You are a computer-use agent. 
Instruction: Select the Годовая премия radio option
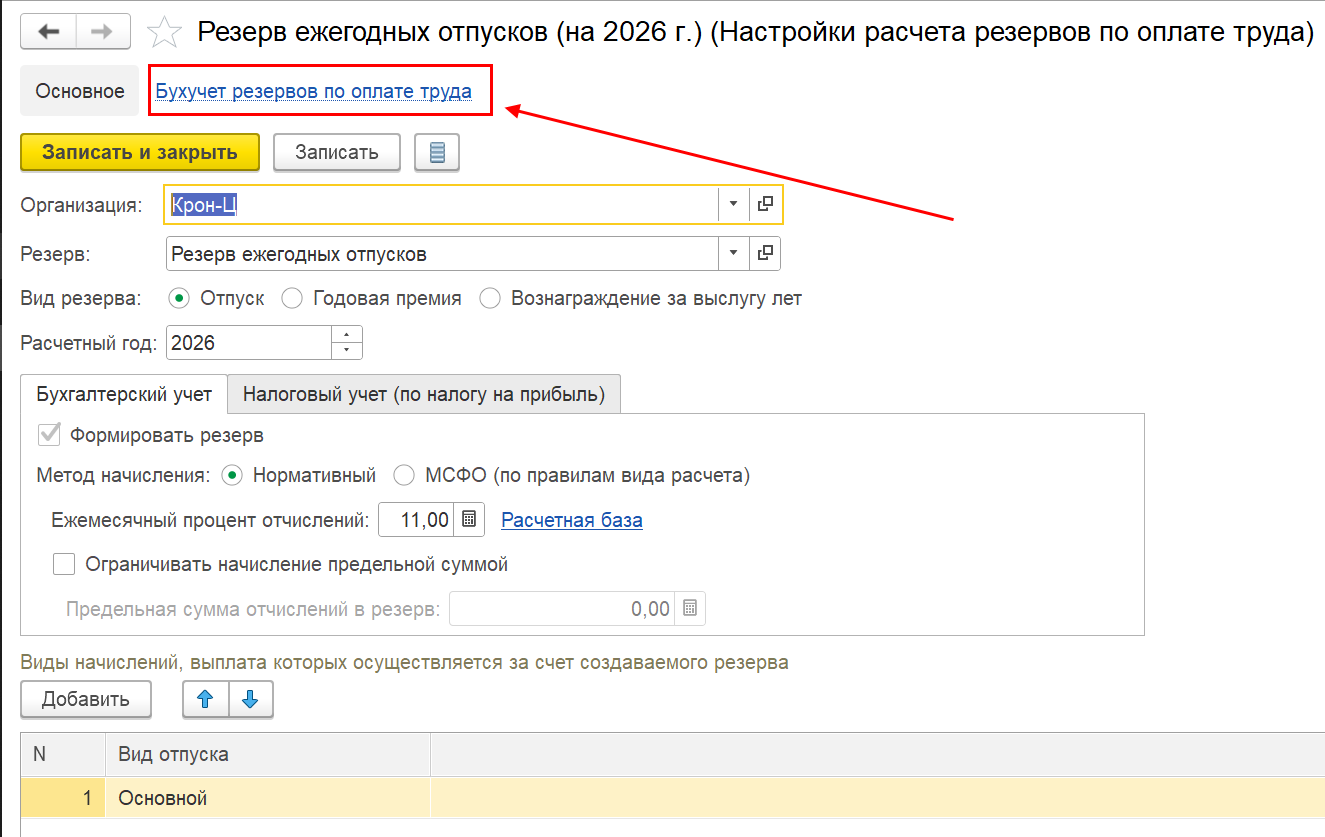click(293, 298)
